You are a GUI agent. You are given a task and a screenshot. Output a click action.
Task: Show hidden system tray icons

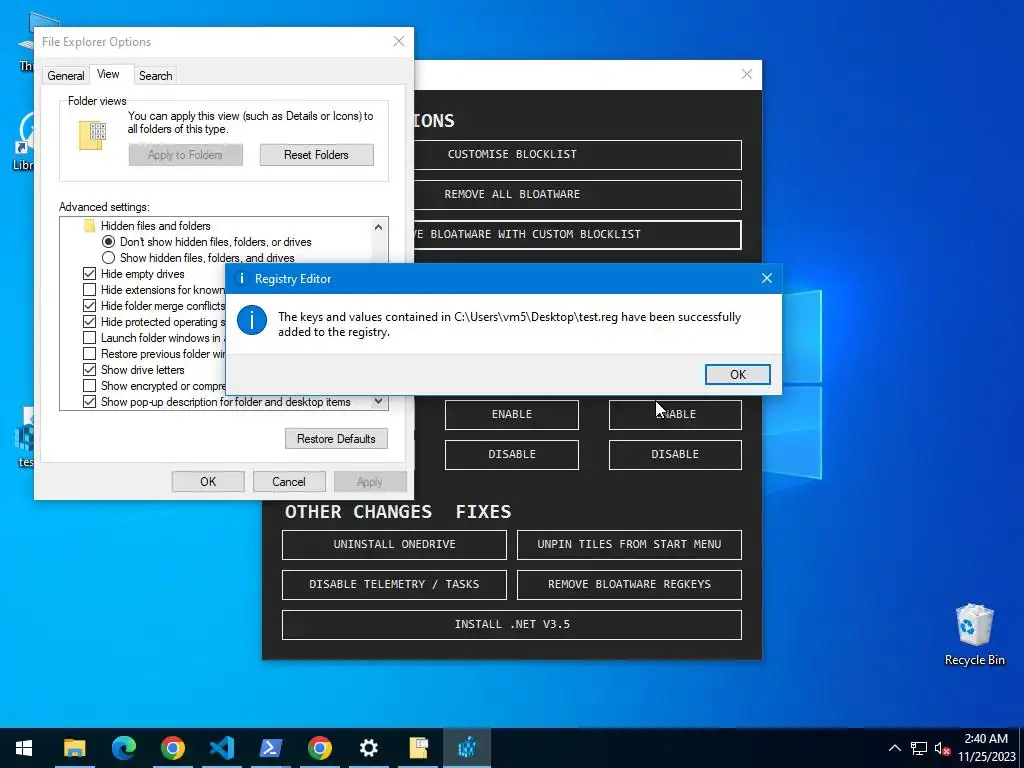pos(895,748)
